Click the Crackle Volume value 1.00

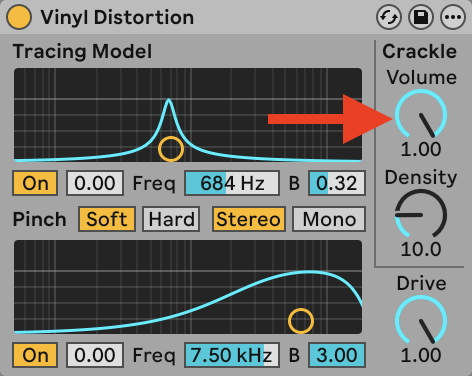(421, 149)
